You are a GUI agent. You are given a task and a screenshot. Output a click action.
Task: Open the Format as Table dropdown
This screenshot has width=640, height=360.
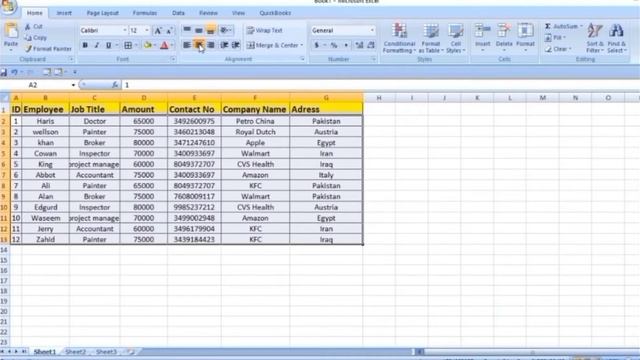pos(431,38)
